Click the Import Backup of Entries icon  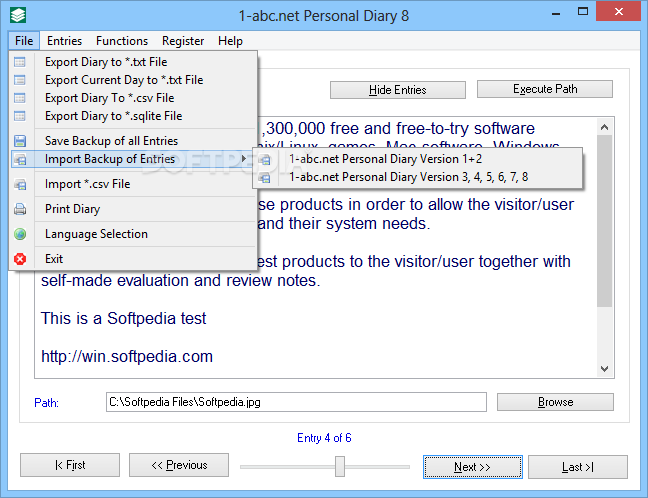coord(20,159)
